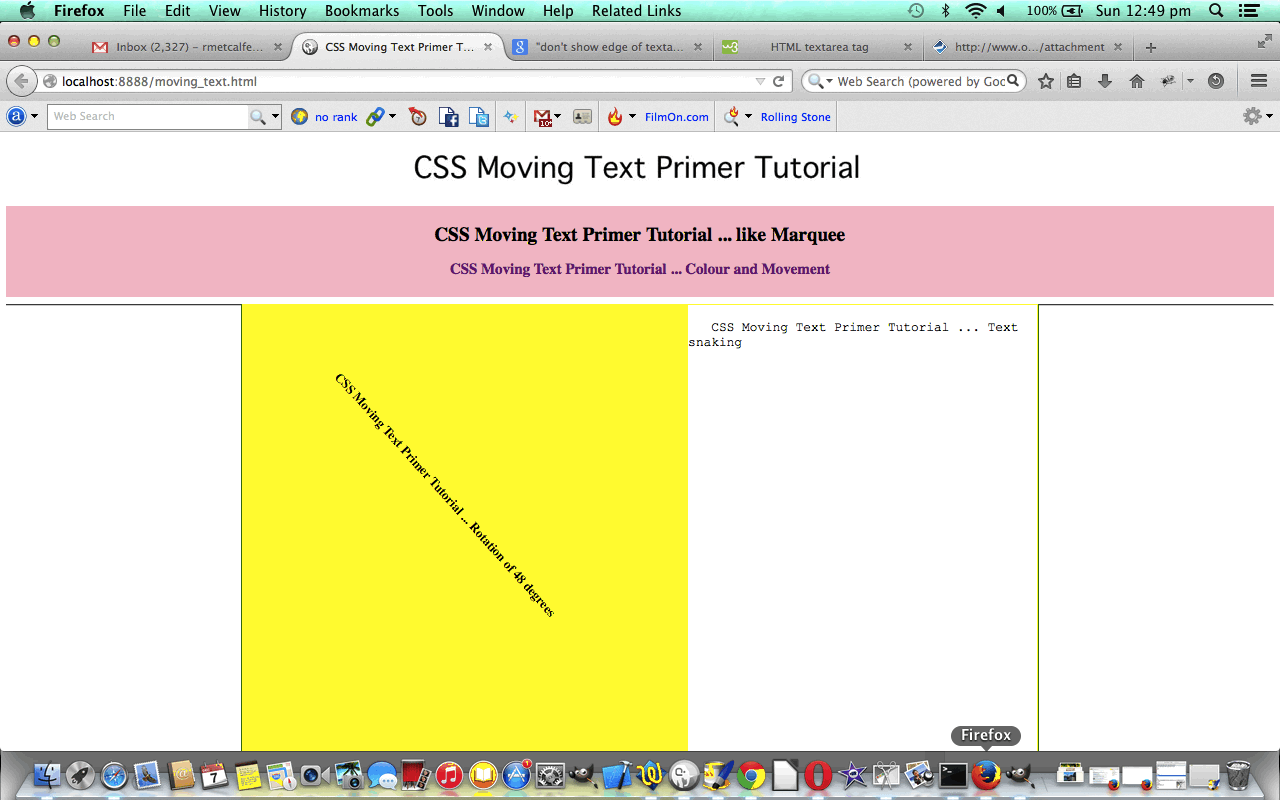The height and width of the screenshot is (800, 1280).
Task: Launch Opera from the Dock
Action: [x=818, y=775]
